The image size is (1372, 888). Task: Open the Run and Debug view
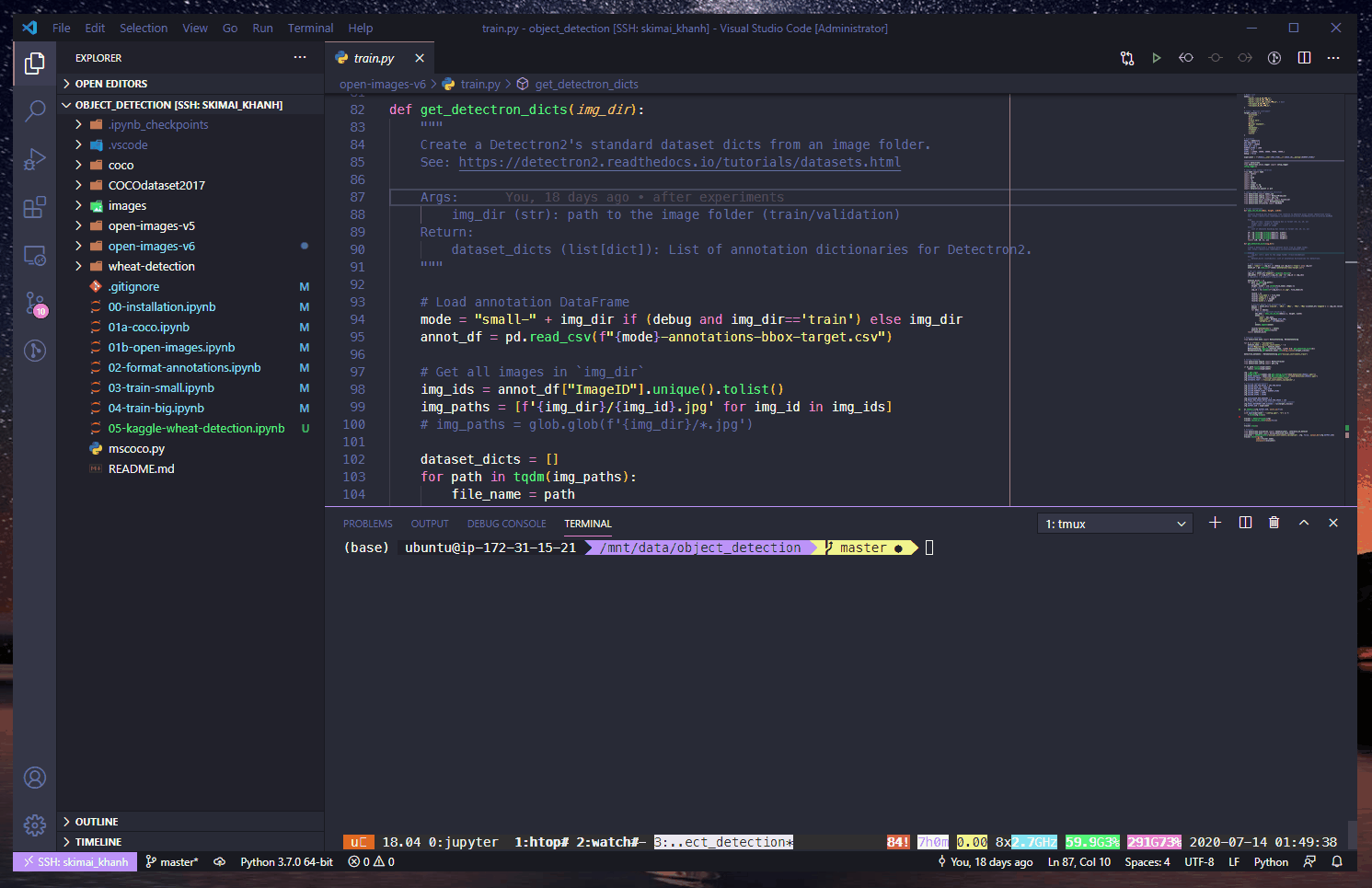(35, 159)
